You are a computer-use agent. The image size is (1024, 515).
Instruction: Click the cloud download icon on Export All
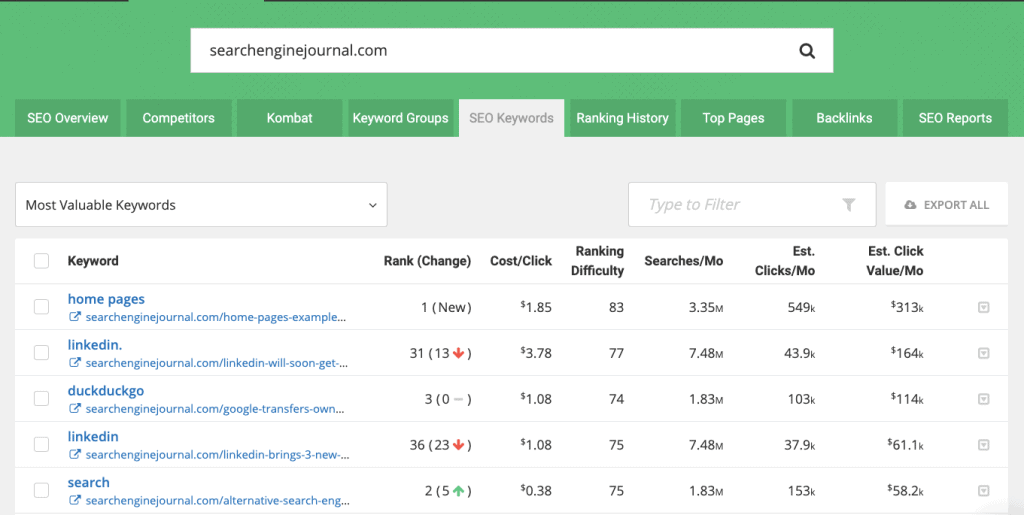(910, 205)
